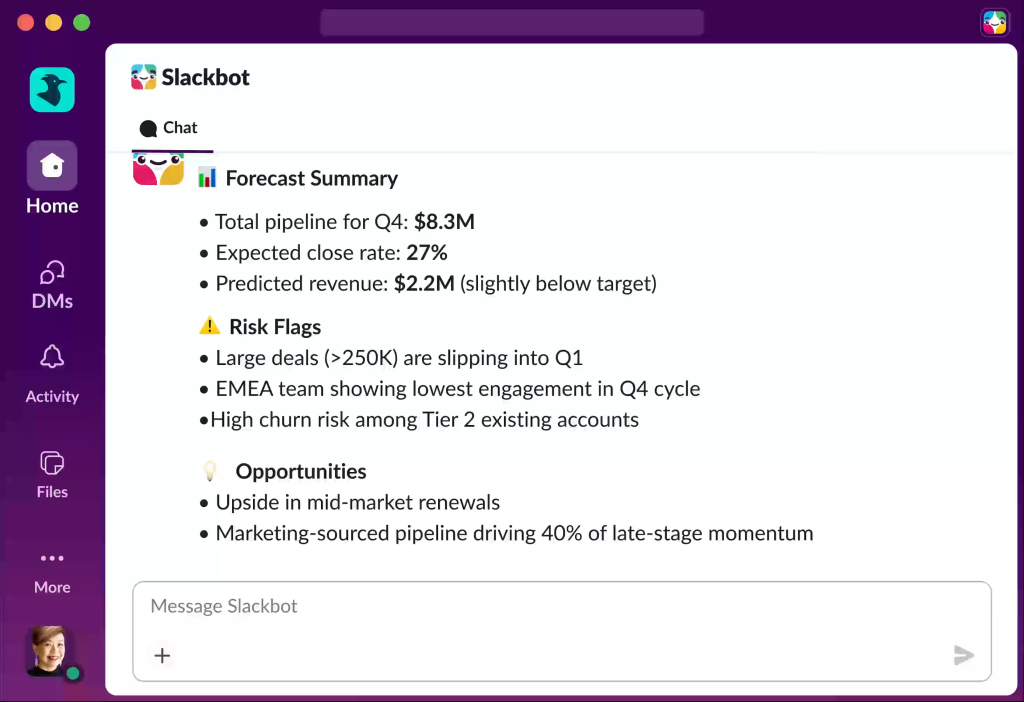Click the More options icon in the sidebar
1024x702 pixels.
pos(51,558)
